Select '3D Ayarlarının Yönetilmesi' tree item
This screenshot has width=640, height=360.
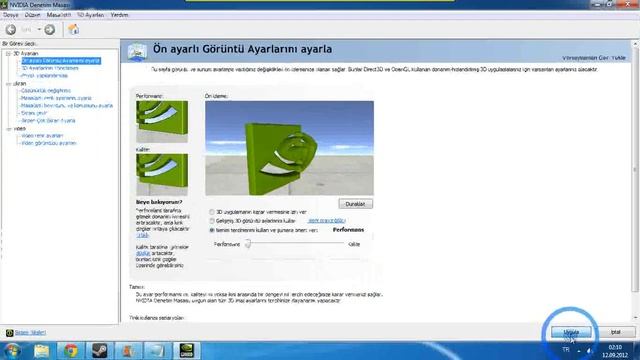click(50, 68)
